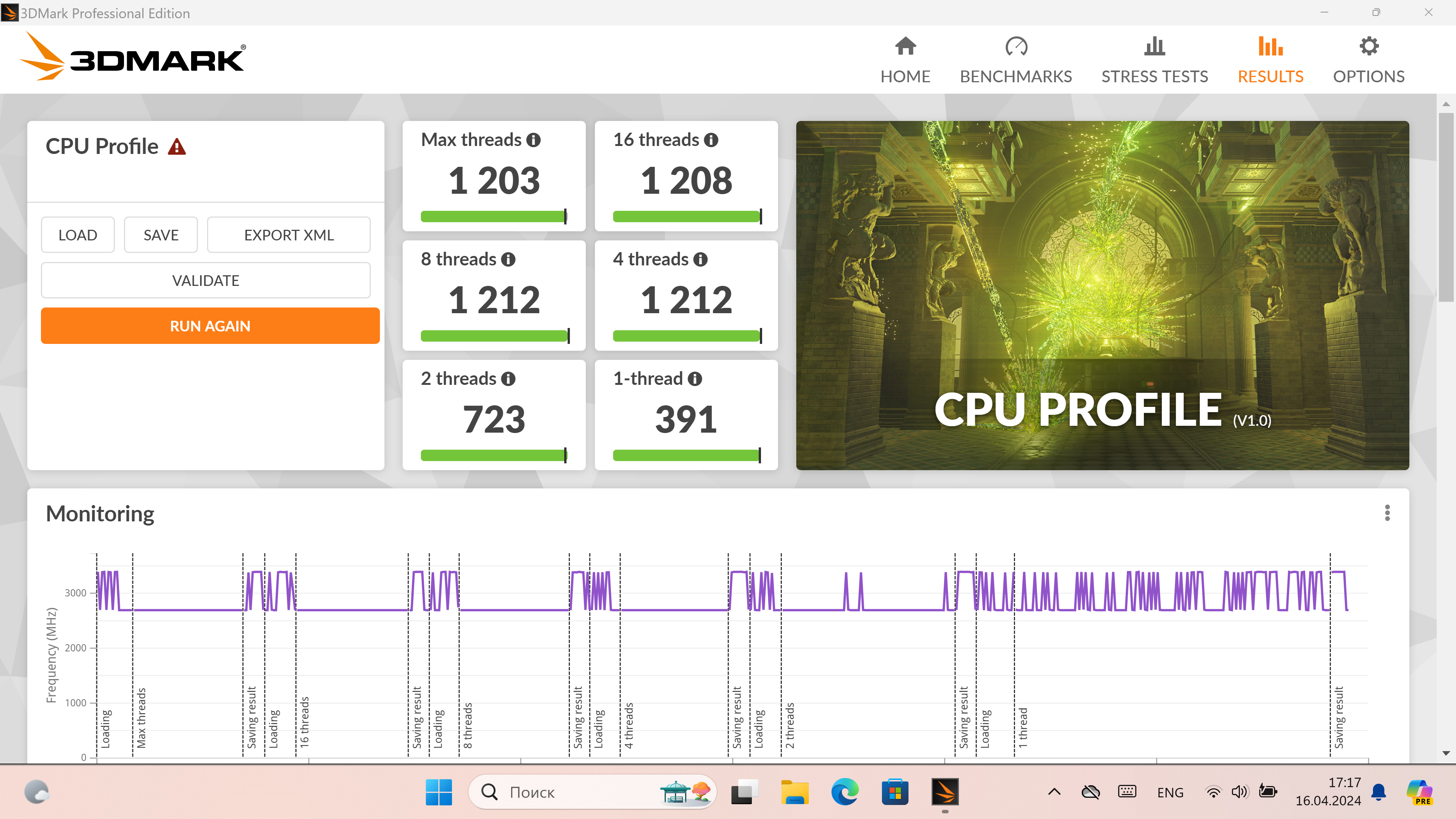Screen dimensions: 1456x819
Task: Open the Options gear tab
Action: [x=1368, y=60]
